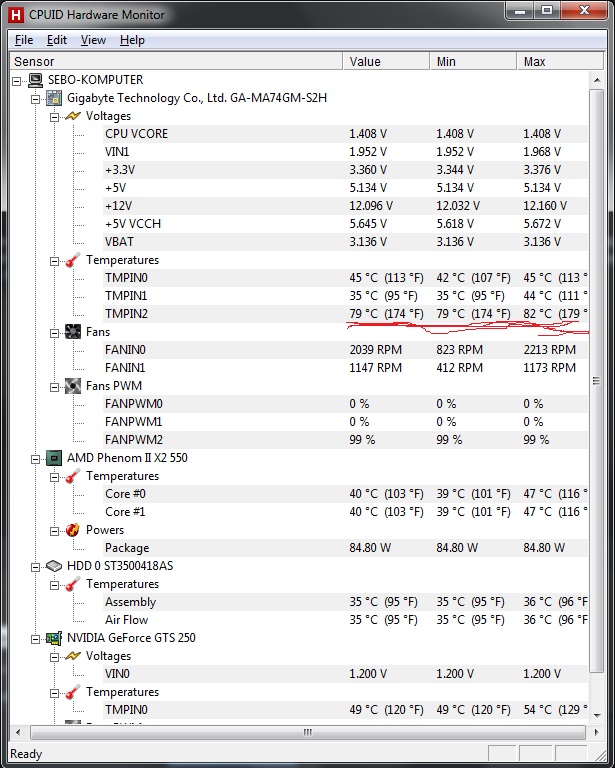Screen dimensions: 615x768
Task: Select the Core #1 temperature row
Action: pos(345,512)
